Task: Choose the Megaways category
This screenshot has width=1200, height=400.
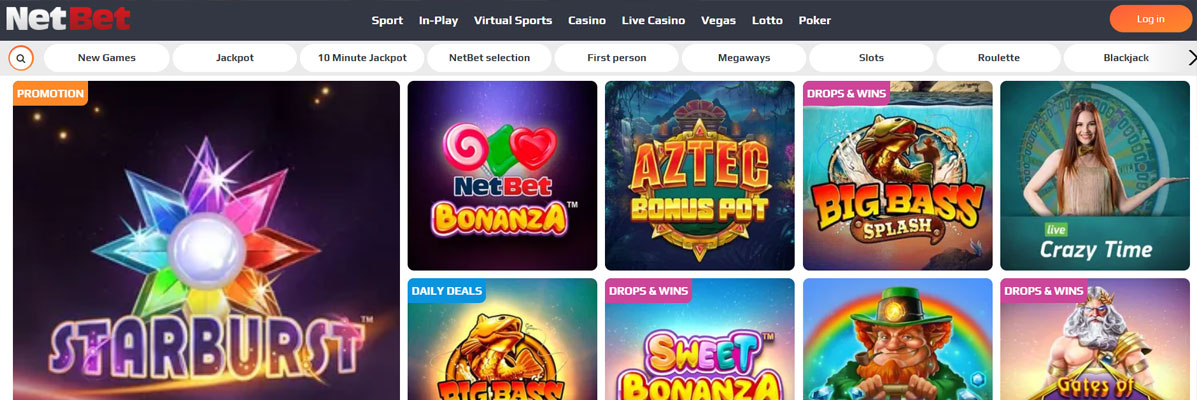Action: [x=744, y=58]
